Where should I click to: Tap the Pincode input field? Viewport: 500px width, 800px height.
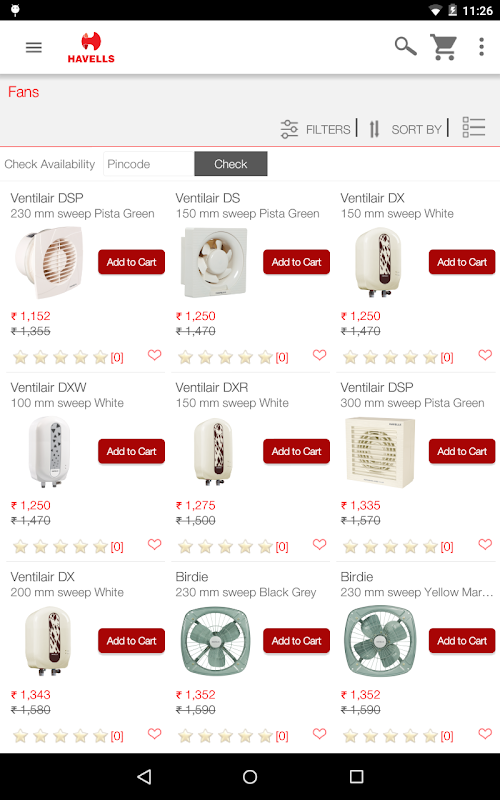(148, 164)
